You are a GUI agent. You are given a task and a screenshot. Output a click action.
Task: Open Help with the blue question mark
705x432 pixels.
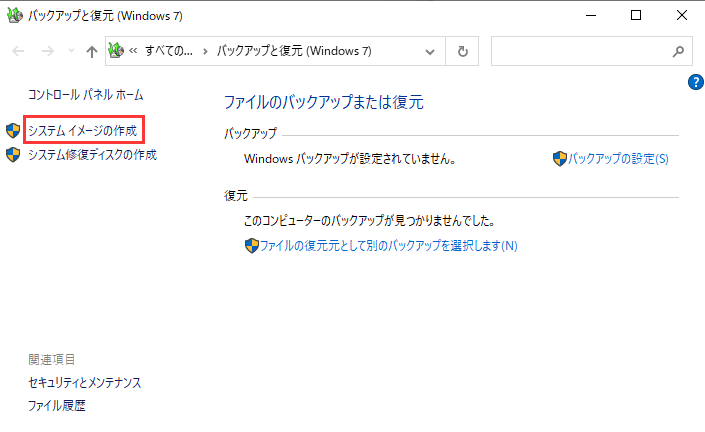[x=696, y=82]
